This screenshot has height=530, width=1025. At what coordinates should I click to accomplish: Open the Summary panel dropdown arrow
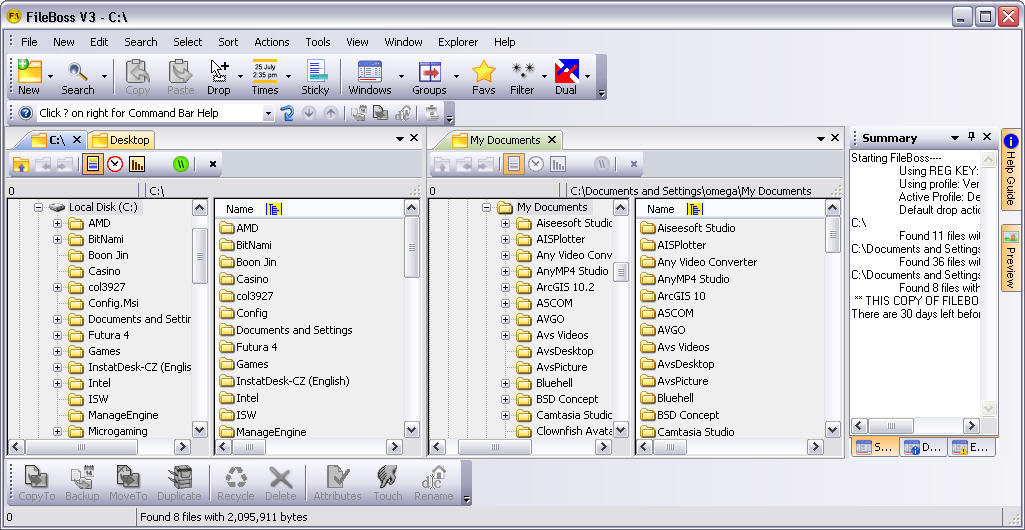(955, 138)
